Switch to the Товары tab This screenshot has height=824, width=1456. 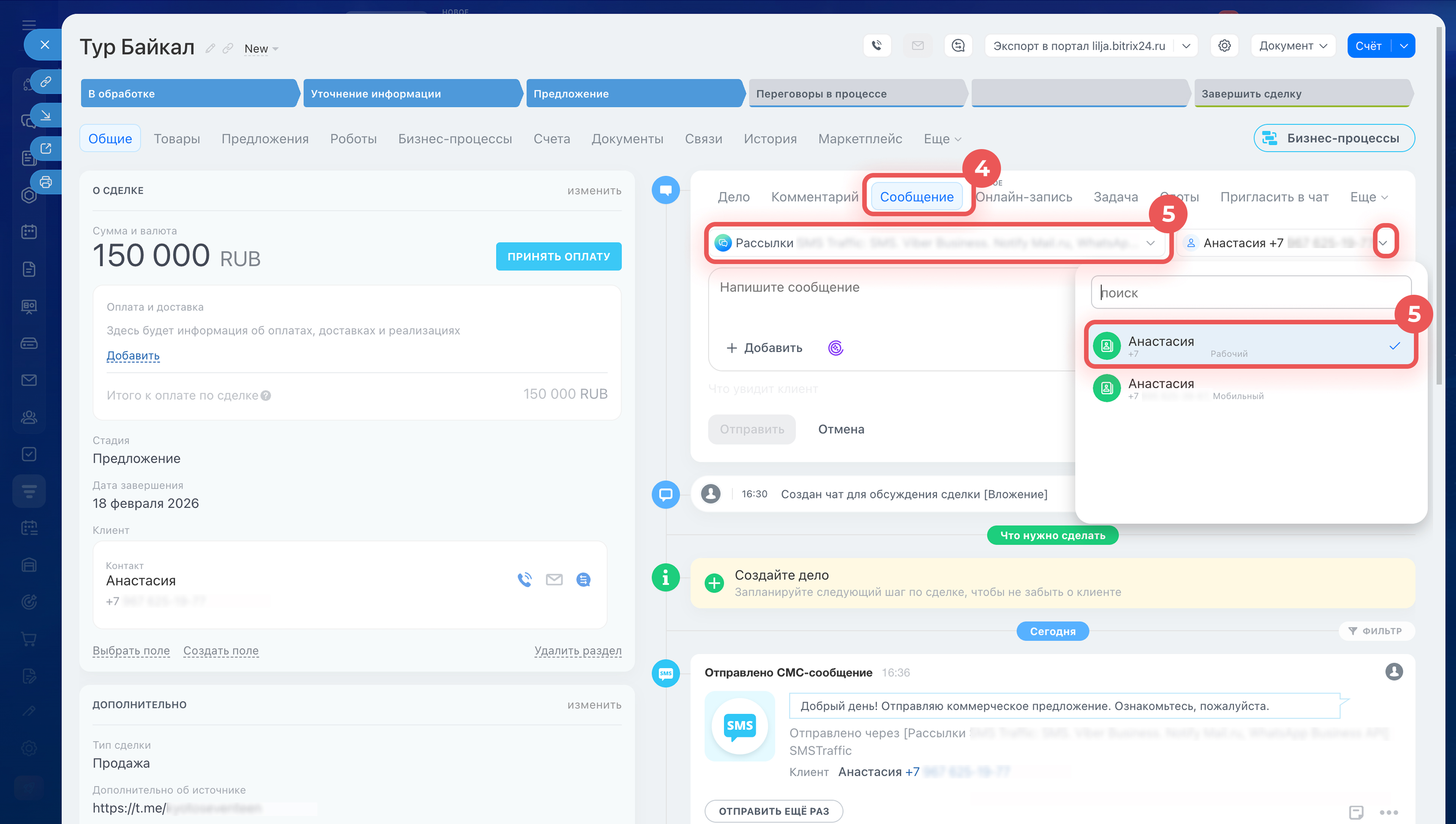click(x=176, y=138)
